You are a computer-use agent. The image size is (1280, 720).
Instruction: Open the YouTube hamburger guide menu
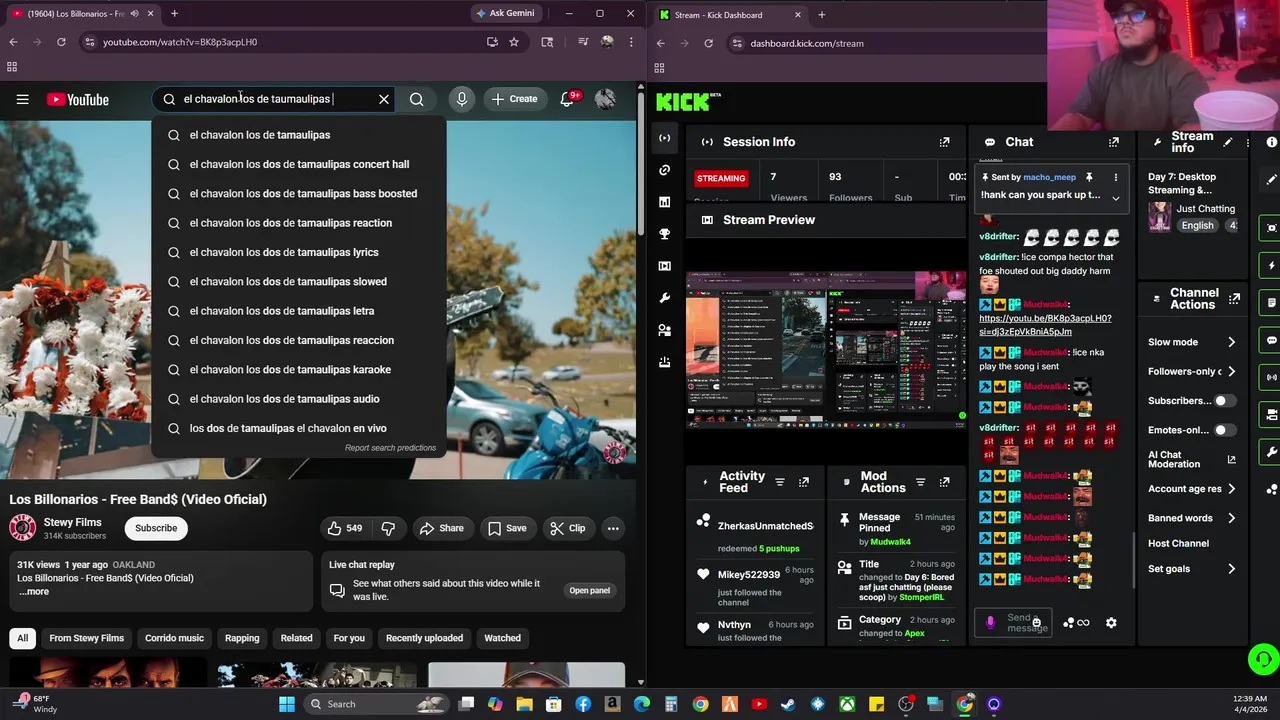click(x=22, y=99)
